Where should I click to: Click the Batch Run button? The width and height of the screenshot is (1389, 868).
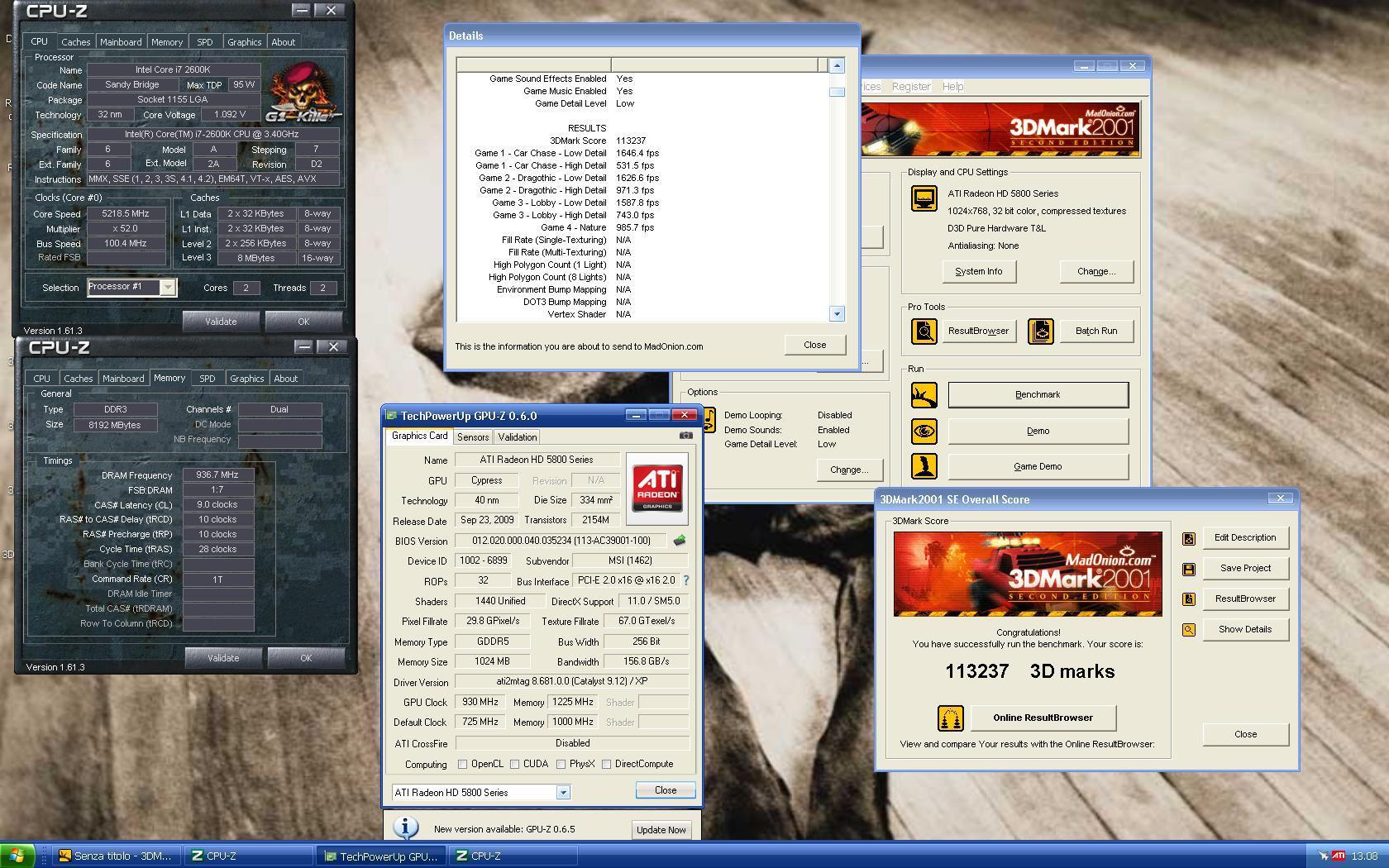point(1096,331)
